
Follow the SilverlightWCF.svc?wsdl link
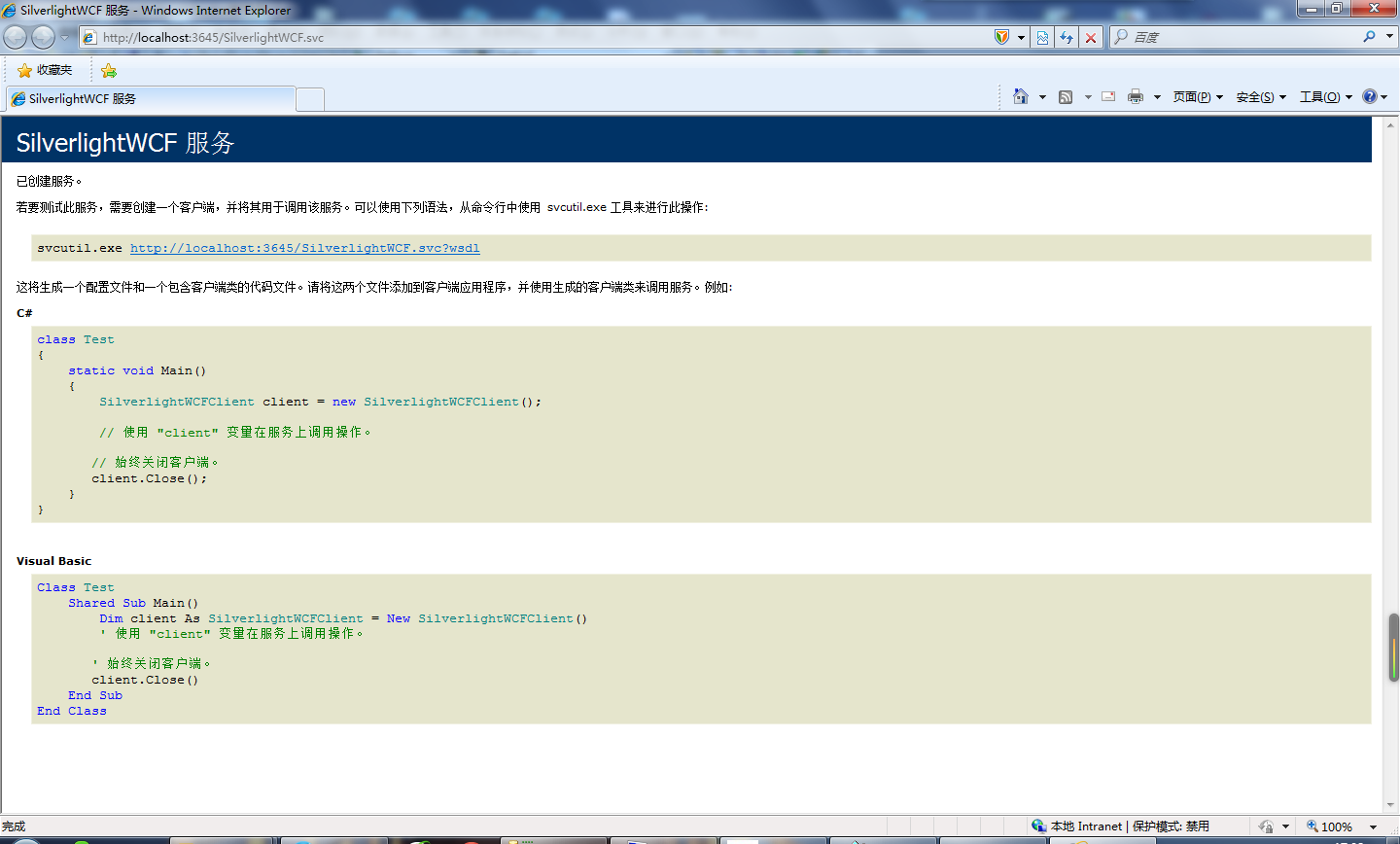coord(305,248)
